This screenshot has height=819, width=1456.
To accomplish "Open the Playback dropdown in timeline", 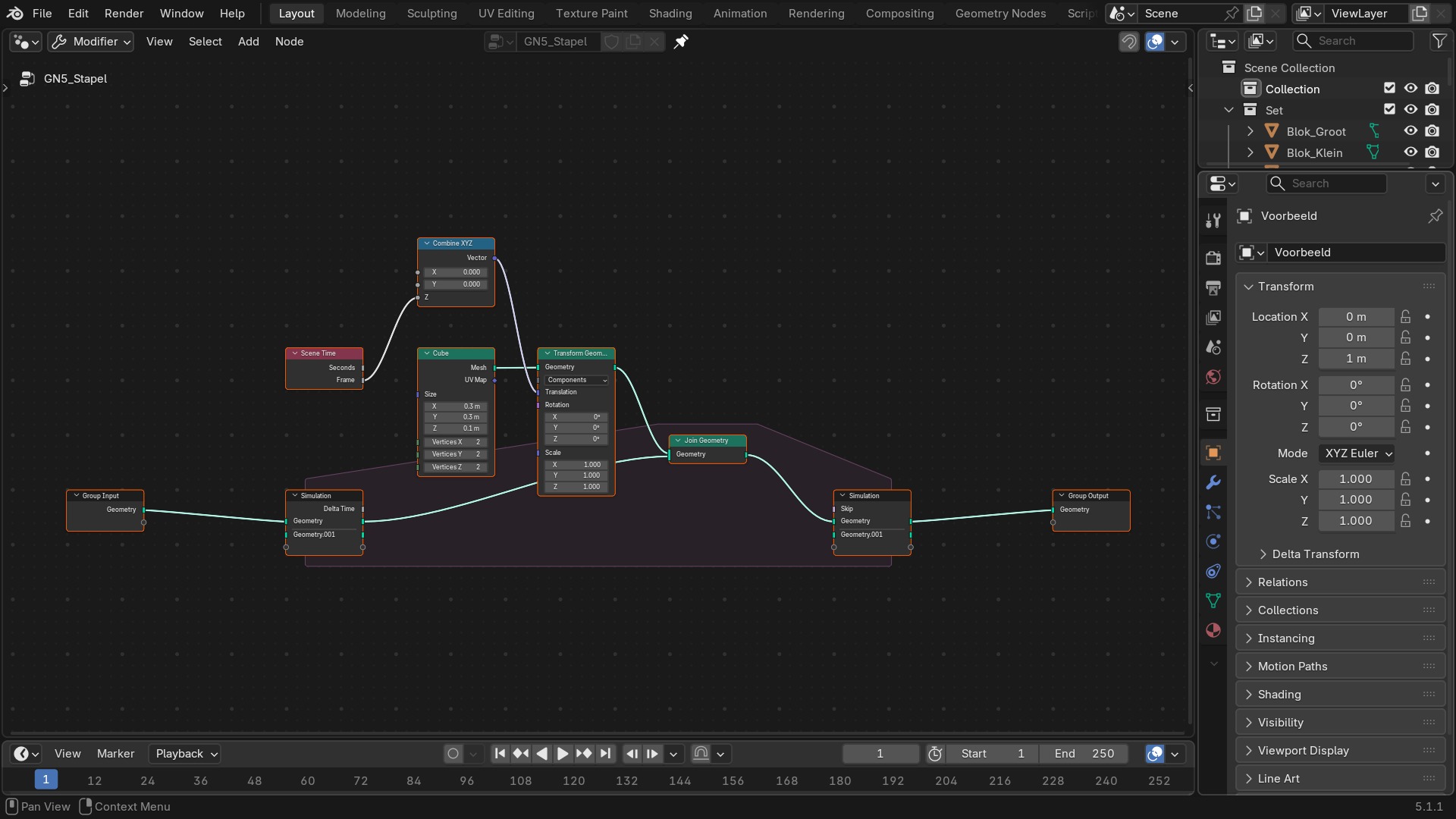I will coord(184,753).
